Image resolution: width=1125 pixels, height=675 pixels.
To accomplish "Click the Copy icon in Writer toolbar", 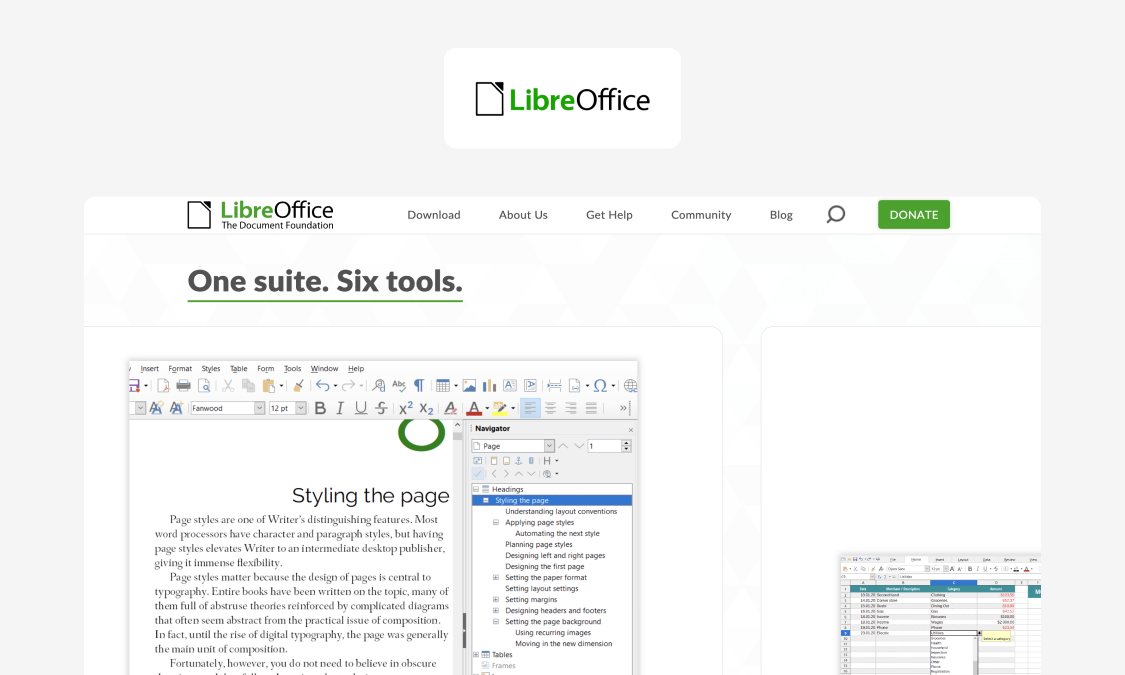I will click(x=248, y=385).
